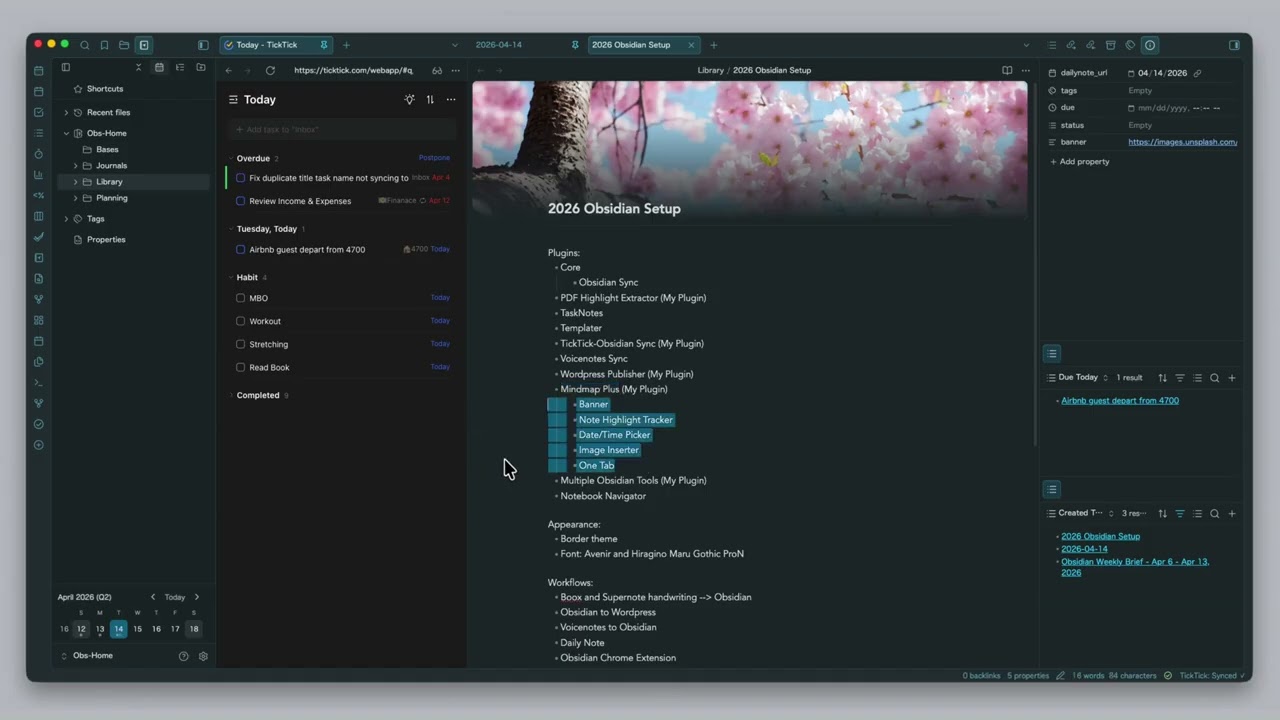
Task: Open the Airbnb guest depart from 4700 link
Action: 1120,401
